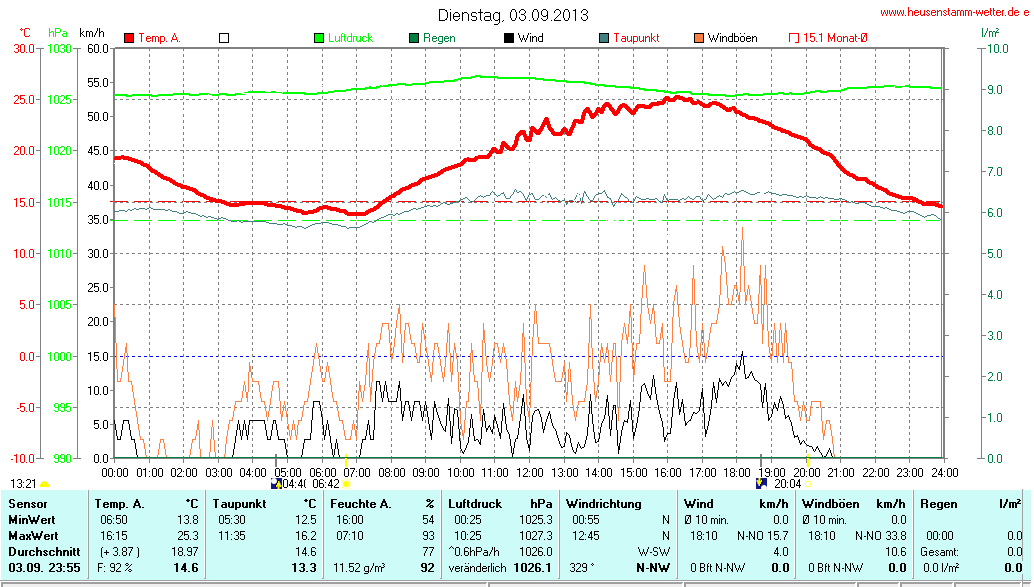The image size is (1034, 587).
Task: Click the yellow sun icon beside 13:21
Action: 45,483
